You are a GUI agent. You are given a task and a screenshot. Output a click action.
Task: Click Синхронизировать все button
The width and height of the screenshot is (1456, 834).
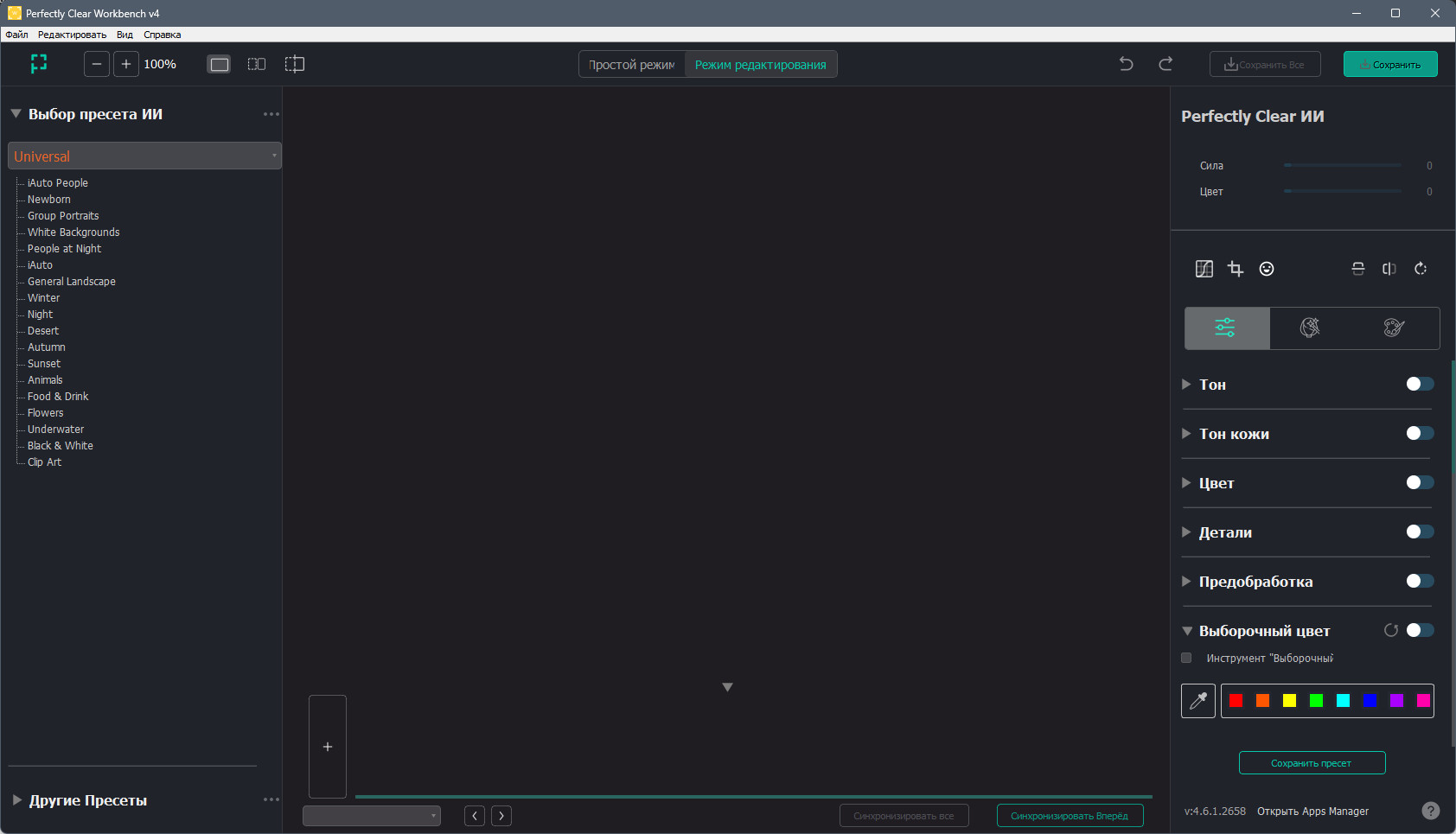(x=904, y=816)
